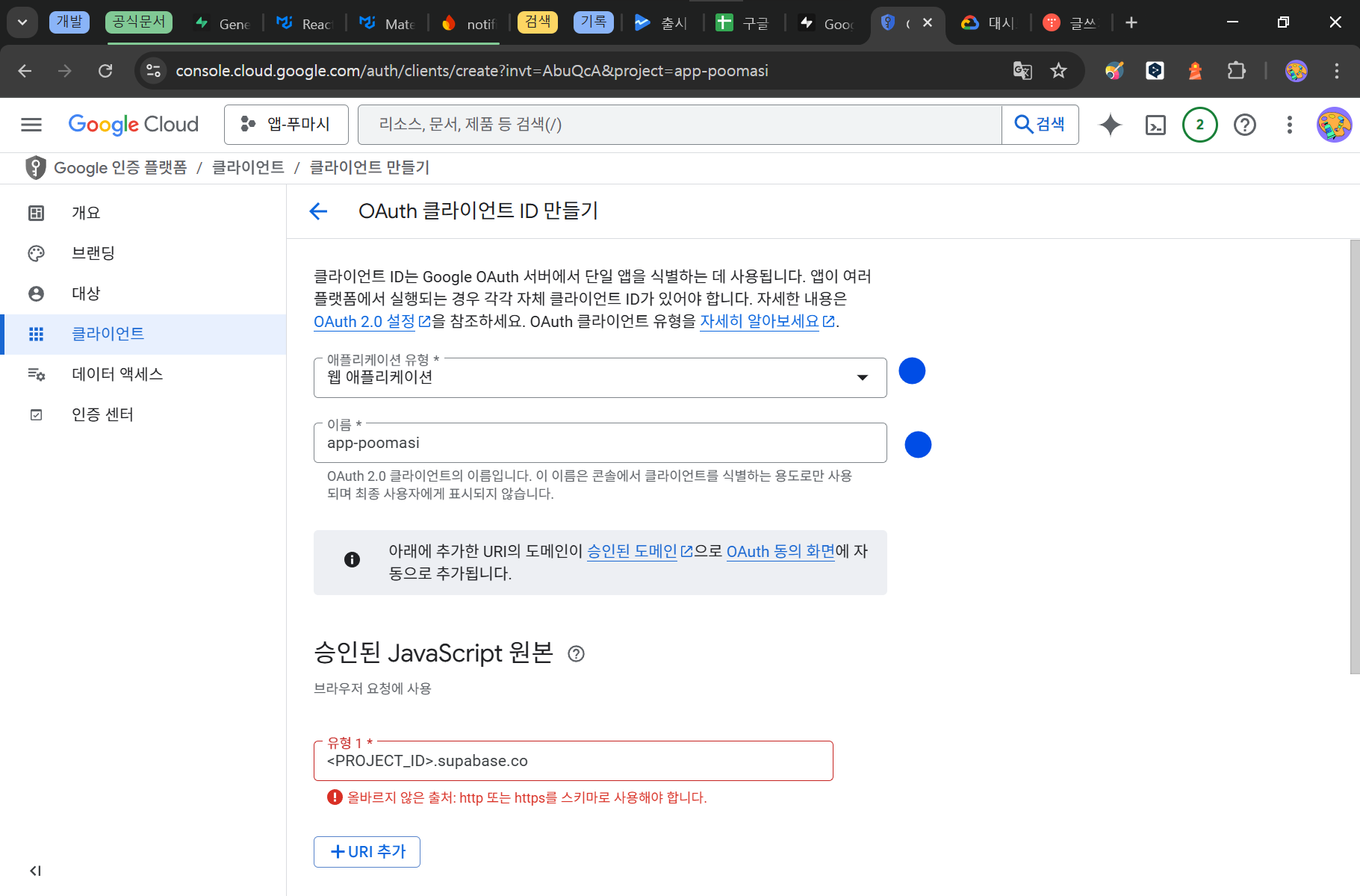1360x896 pixels.
Task: Focus the 리소스, 문서, 제품 search field
Action: (x=680, y=125)
